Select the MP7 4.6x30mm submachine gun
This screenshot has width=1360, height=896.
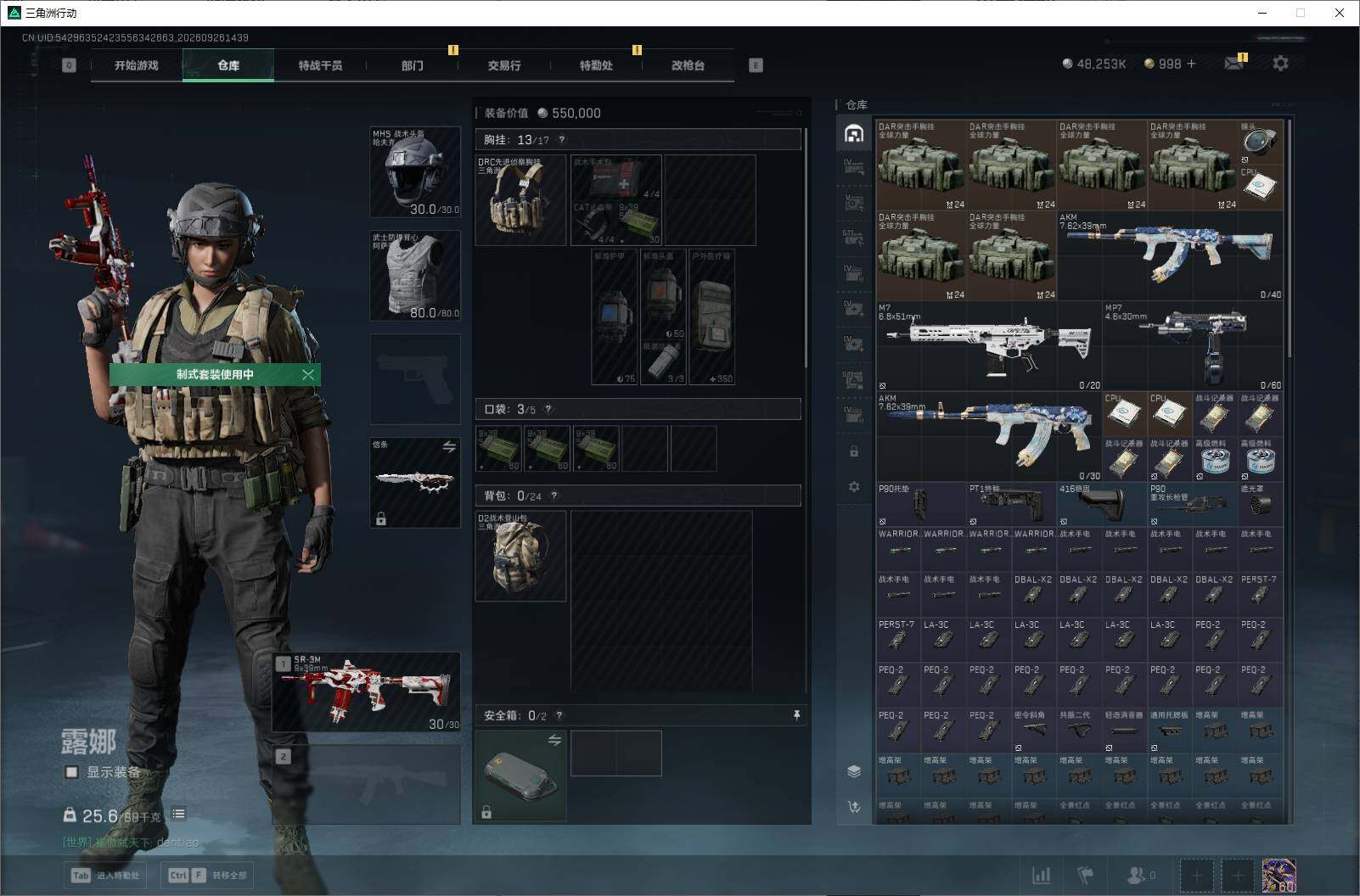pyautogui.click(x=1193, y=346)
